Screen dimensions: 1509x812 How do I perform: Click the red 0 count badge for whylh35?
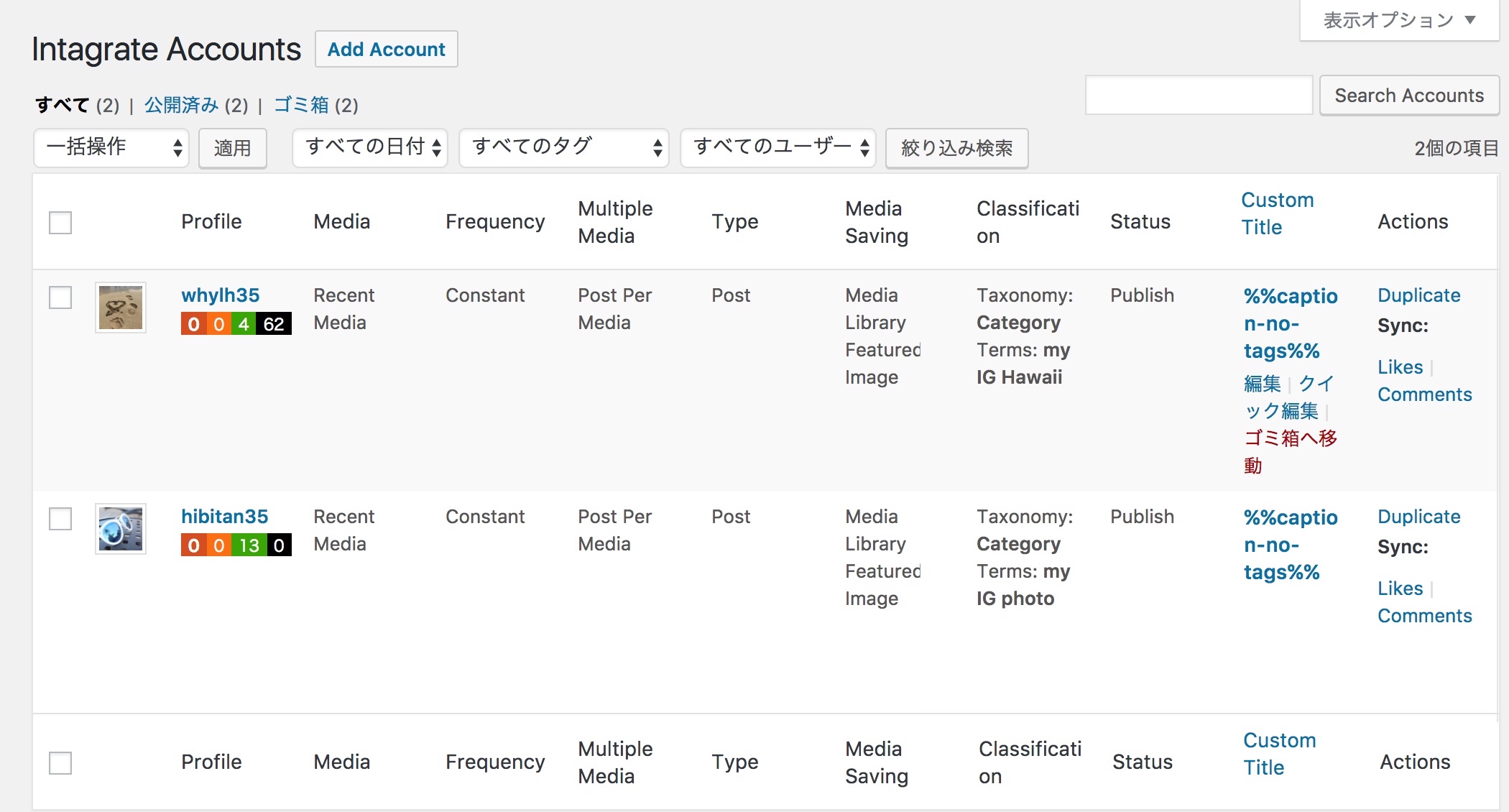193,324
